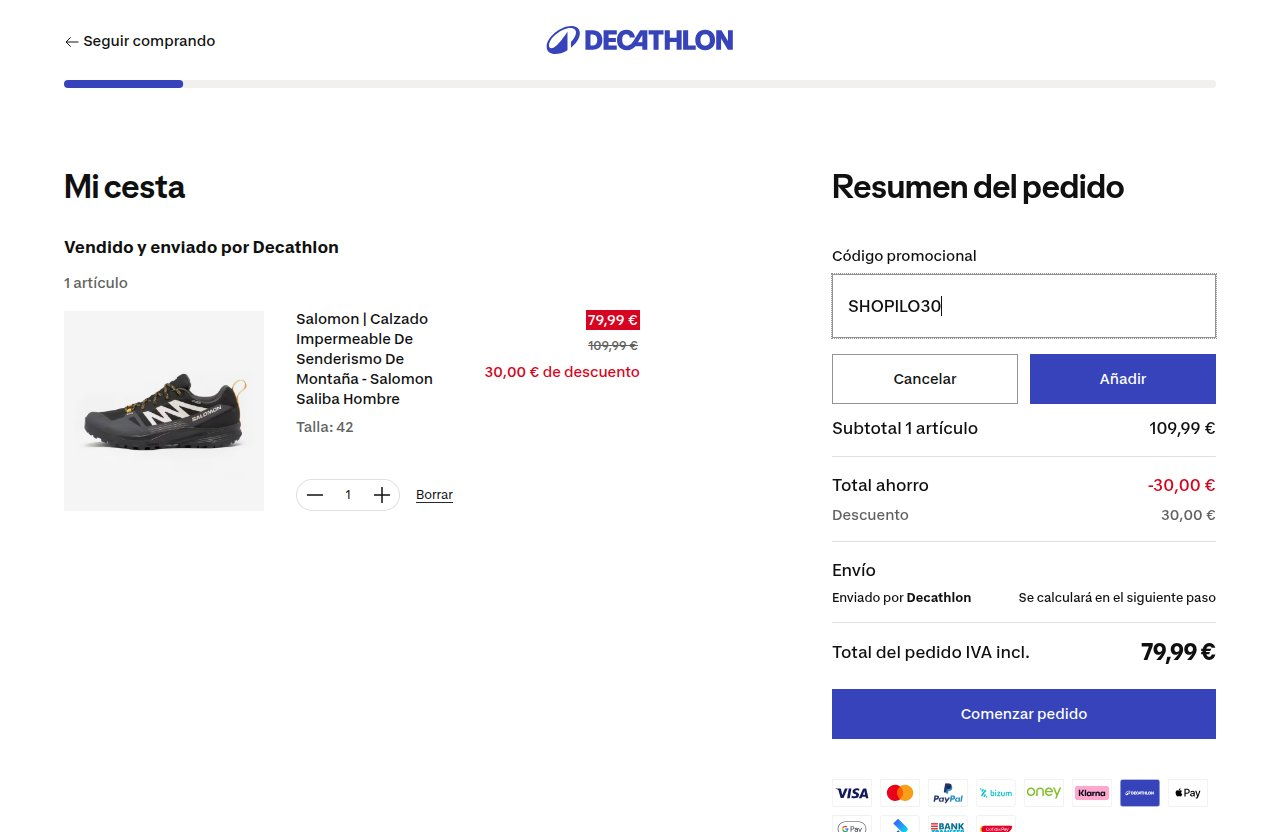Start checkout with Comenzar pedido
Screen dimensions: 1280x832
(x=1024, y=714)
